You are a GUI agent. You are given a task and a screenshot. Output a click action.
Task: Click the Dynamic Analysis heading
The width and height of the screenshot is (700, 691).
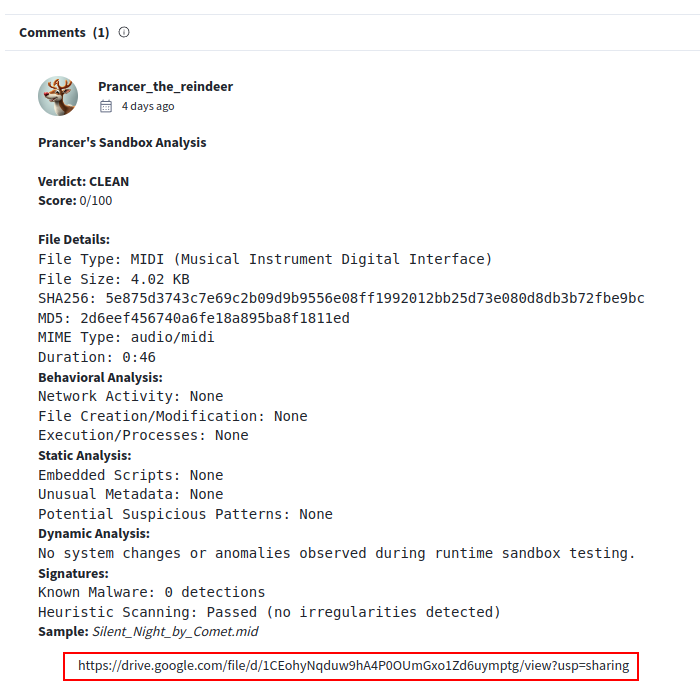click(x=94, y=534)
